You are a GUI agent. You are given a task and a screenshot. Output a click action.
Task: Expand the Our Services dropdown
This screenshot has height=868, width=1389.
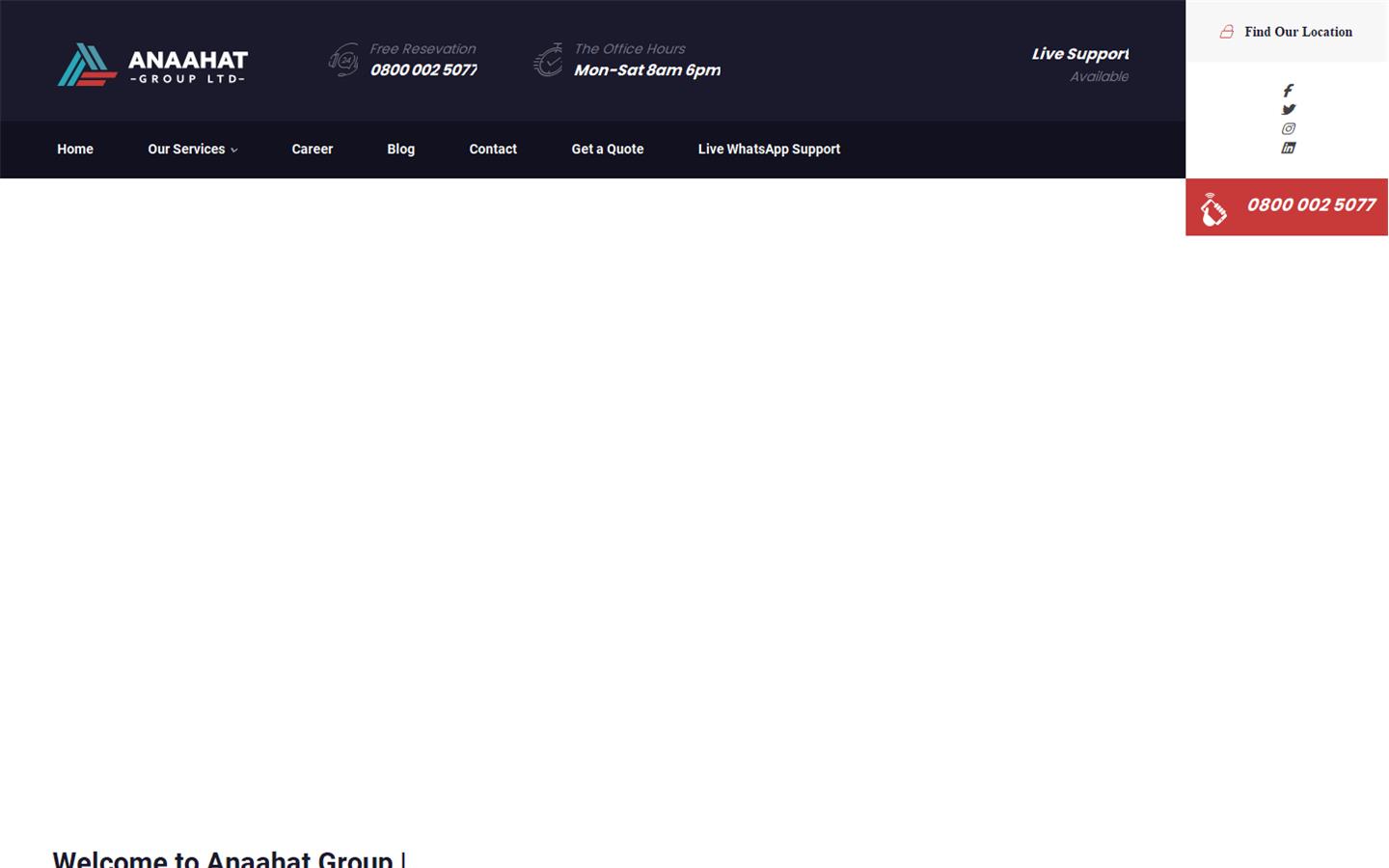click(186, 149)
